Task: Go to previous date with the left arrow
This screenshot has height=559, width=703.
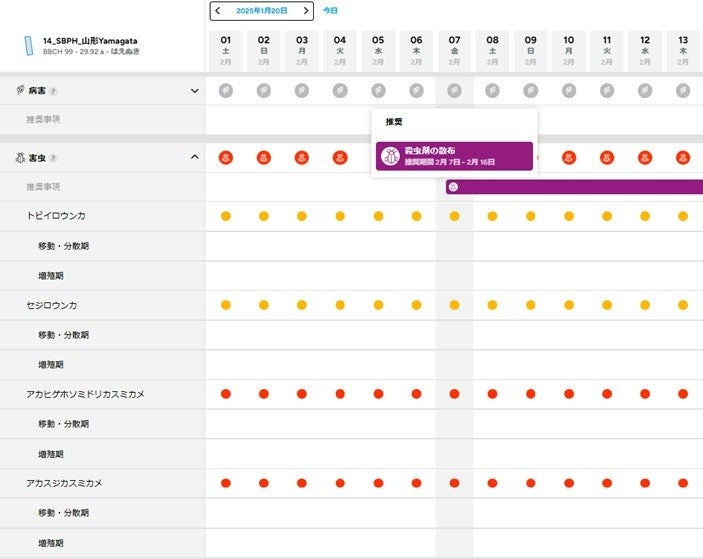Action: pyautogui.click(x=219, y=11)
